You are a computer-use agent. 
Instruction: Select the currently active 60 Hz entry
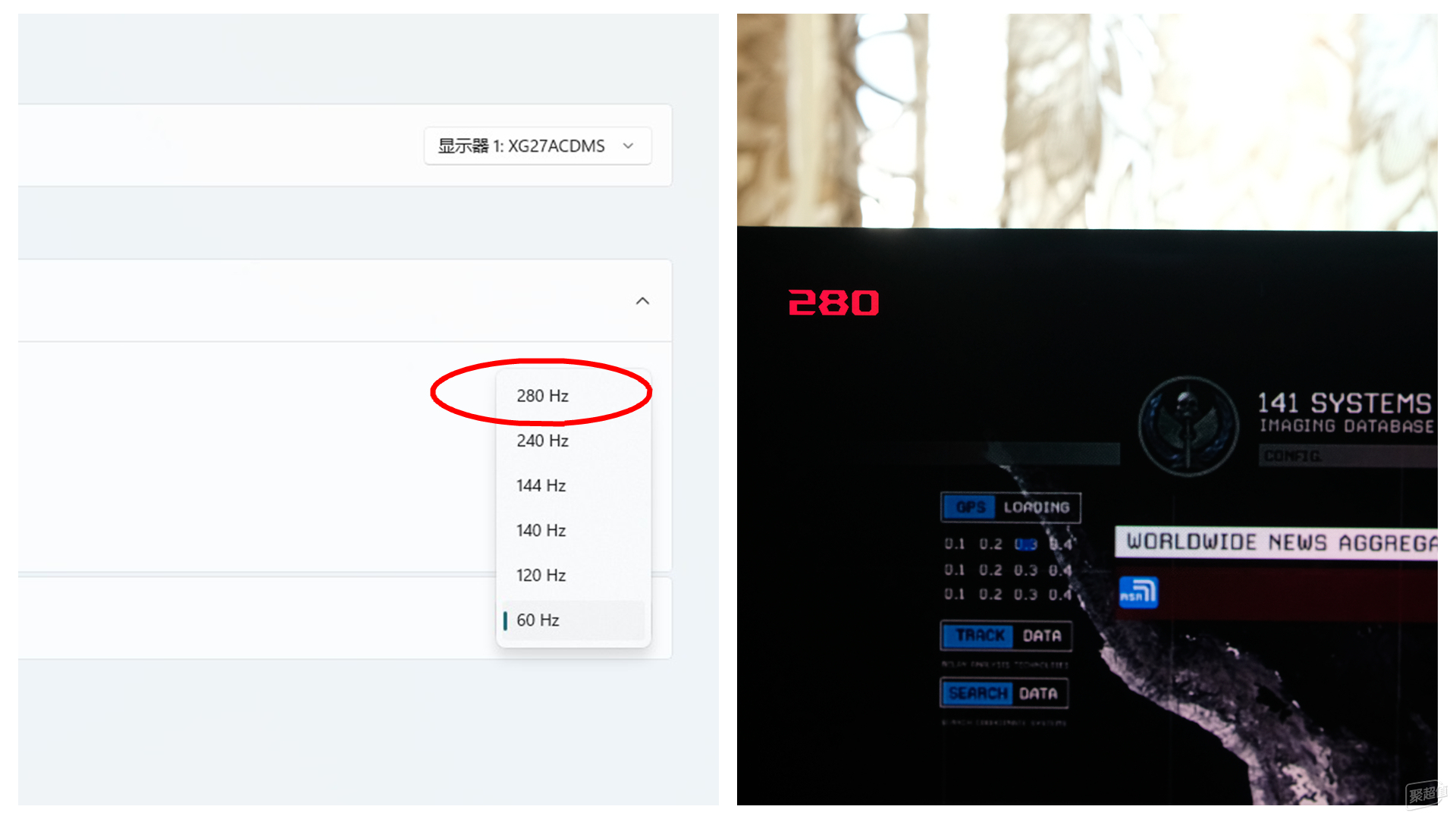click(573, 620)
